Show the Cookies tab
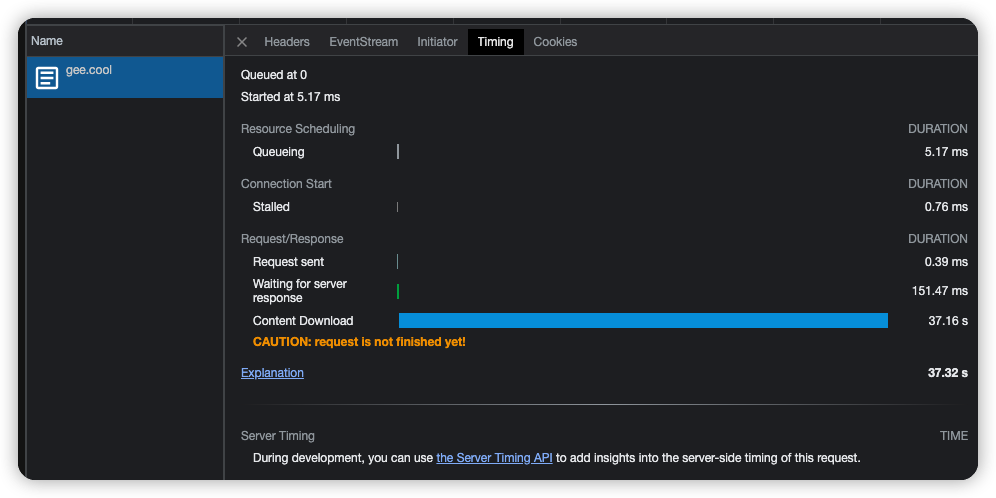996x498 pixels. click(555, 42)
